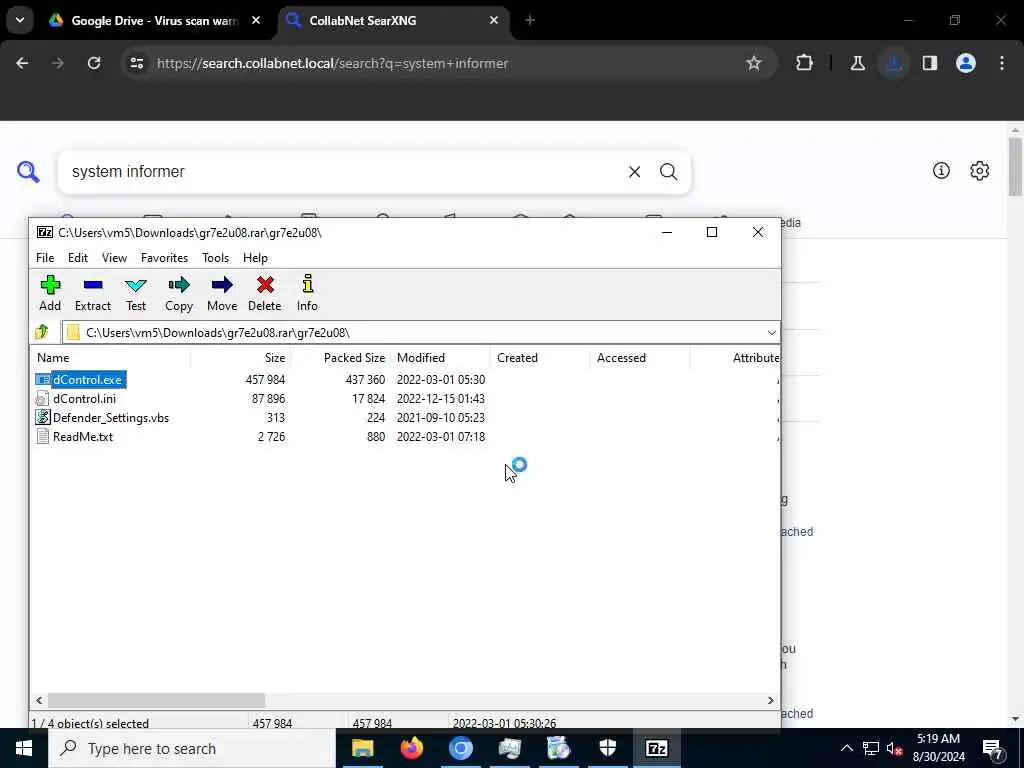The height and width of the screenshot is (768, 1024).
Task: Open the View menu
Action: tap(114, 258)
